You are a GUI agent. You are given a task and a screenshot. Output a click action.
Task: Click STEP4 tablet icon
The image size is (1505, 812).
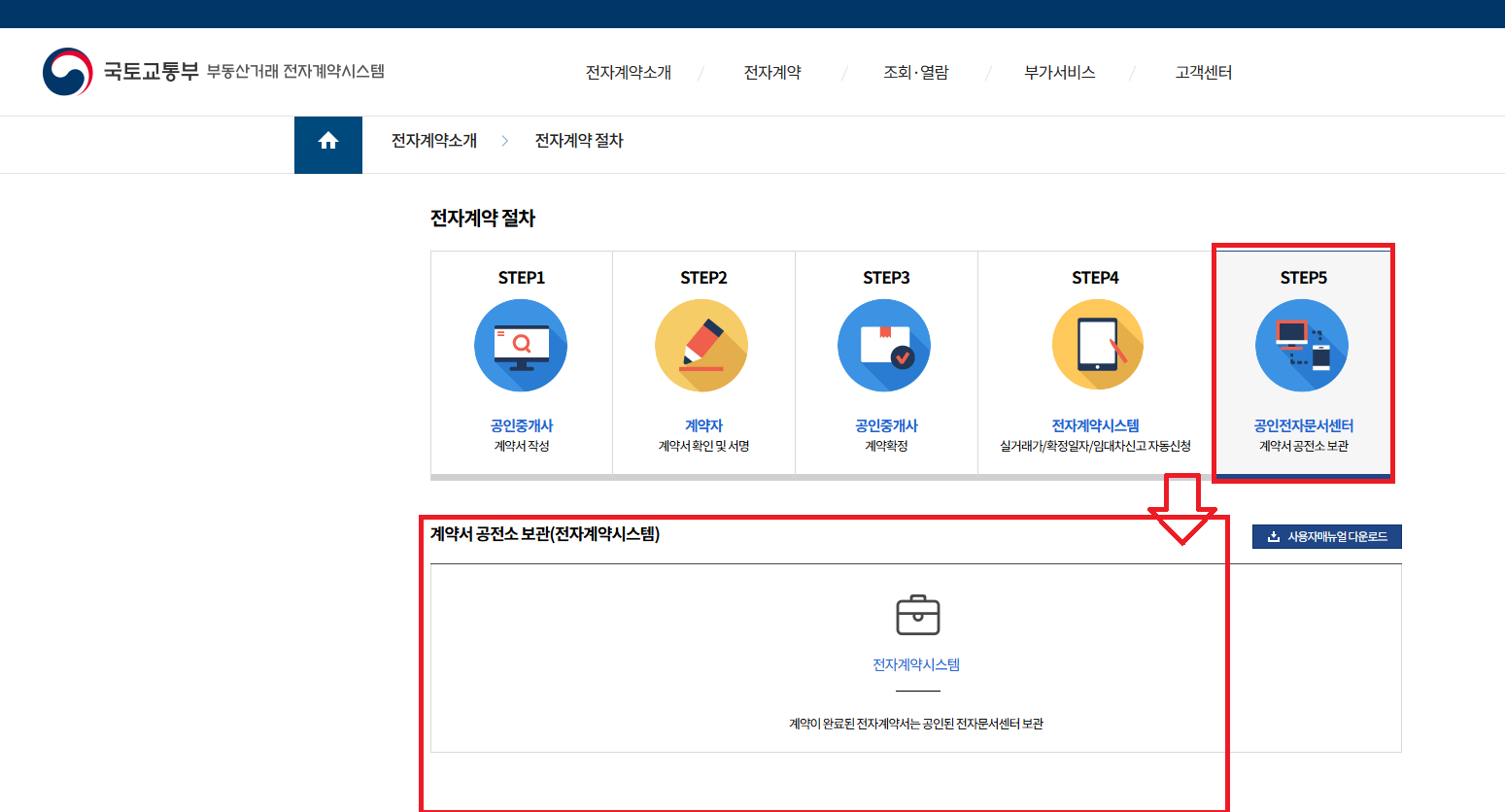tap(1098, 346)
